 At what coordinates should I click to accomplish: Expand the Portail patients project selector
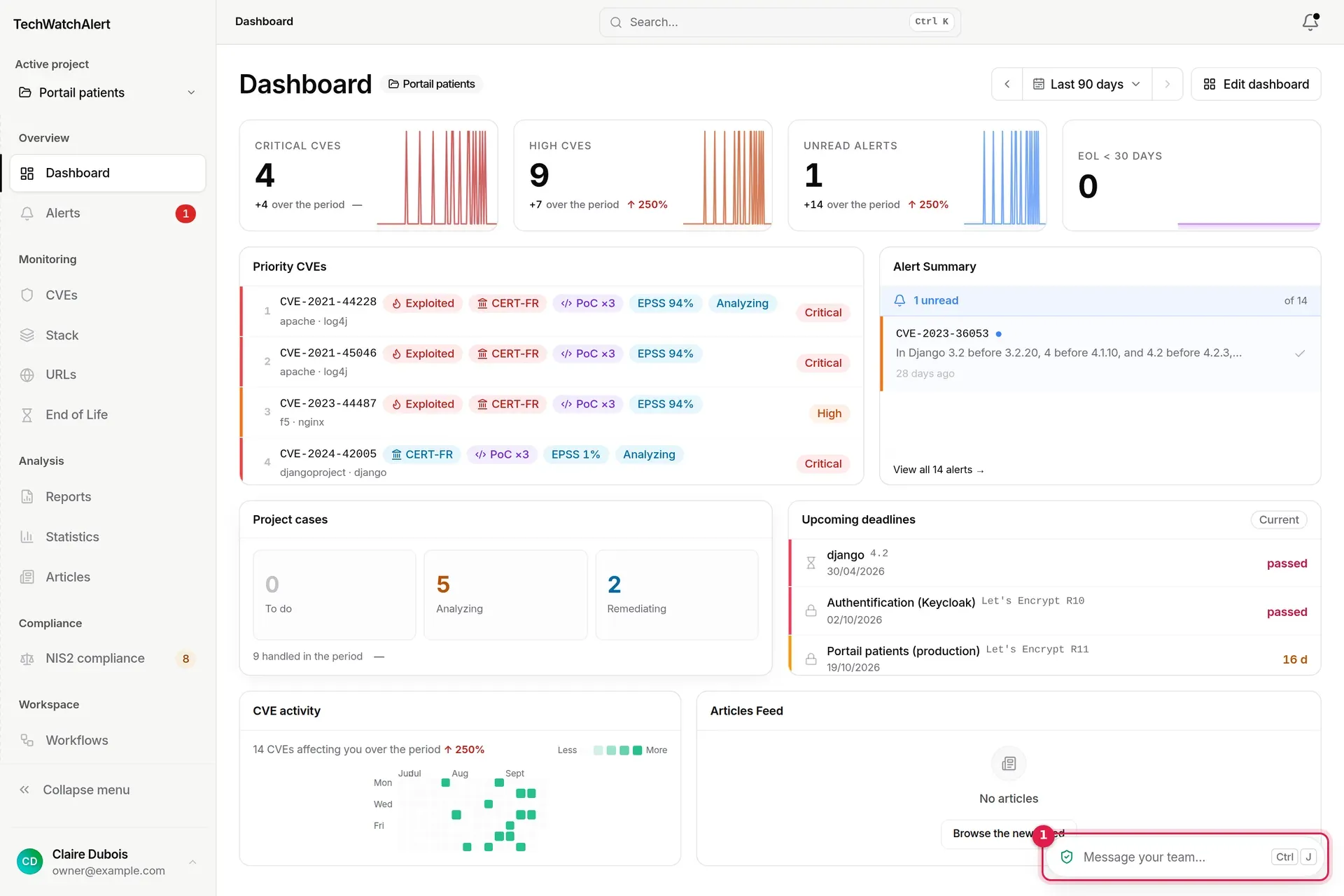tap(108, 93)
